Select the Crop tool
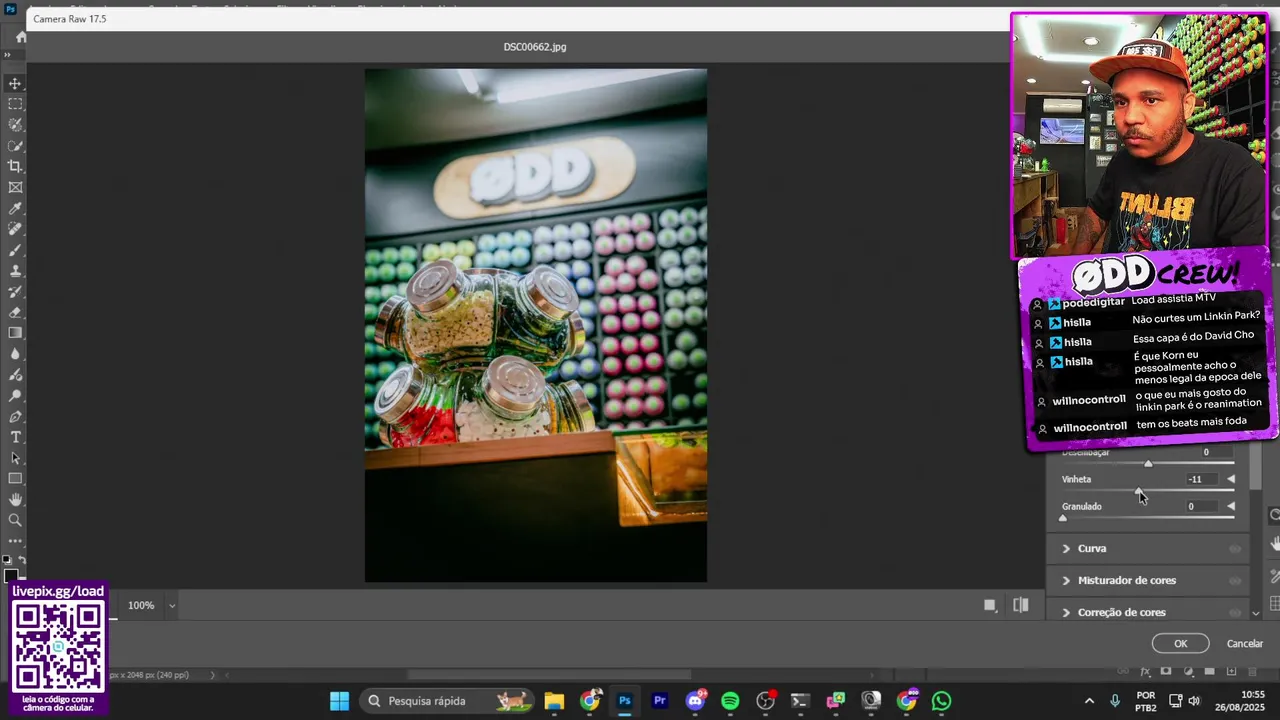Viewport: 1280px width, 720px height. click(15, 166)
